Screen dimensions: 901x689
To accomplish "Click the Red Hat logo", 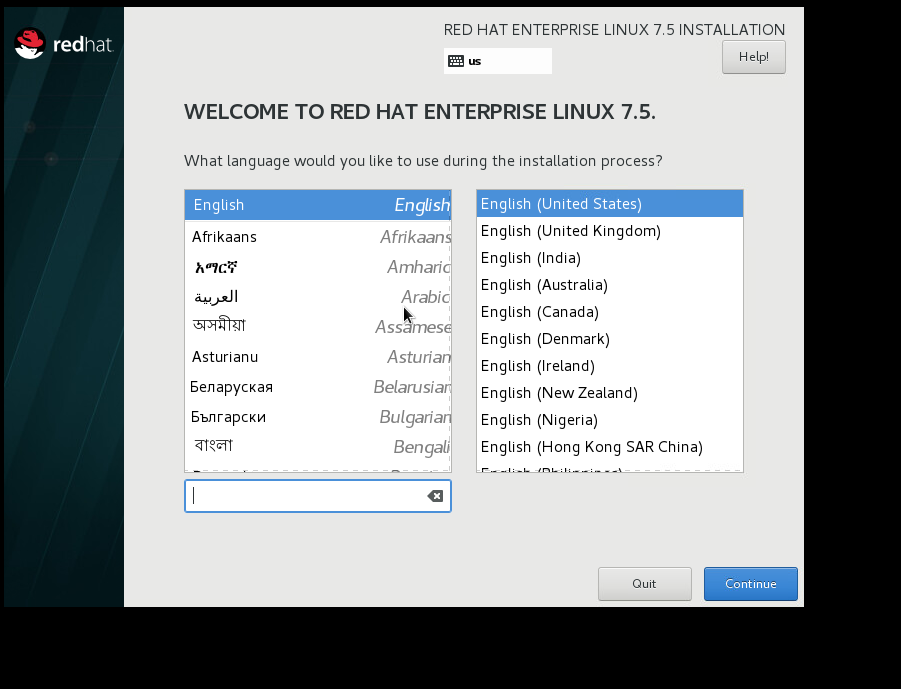I will pyautogui.click(x=64, y=44).
